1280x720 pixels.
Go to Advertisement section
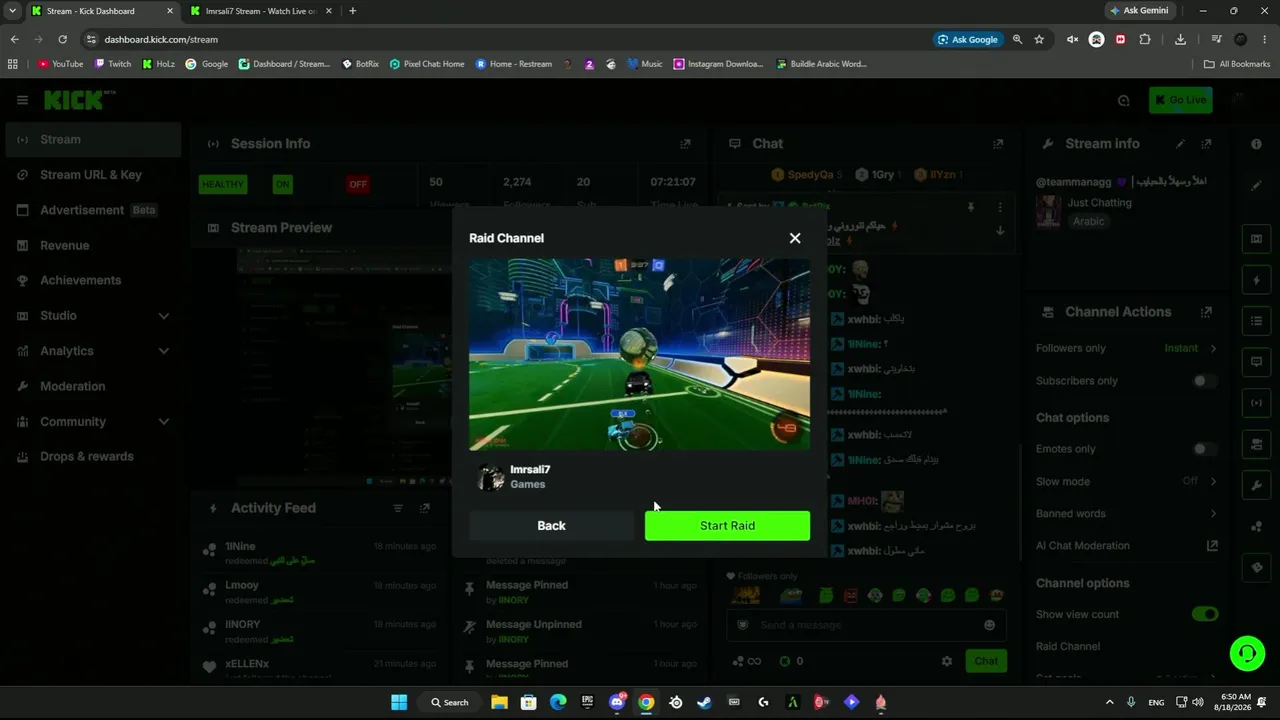tap(92, 210)
